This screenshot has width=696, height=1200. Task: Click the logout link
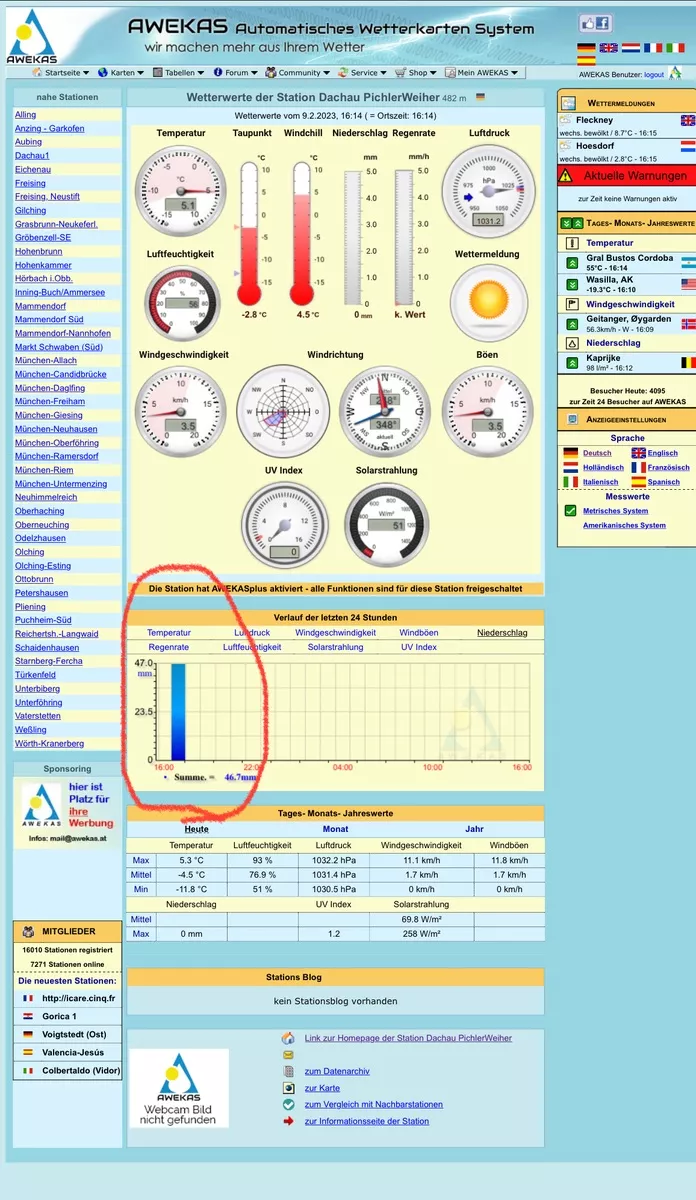654,75
